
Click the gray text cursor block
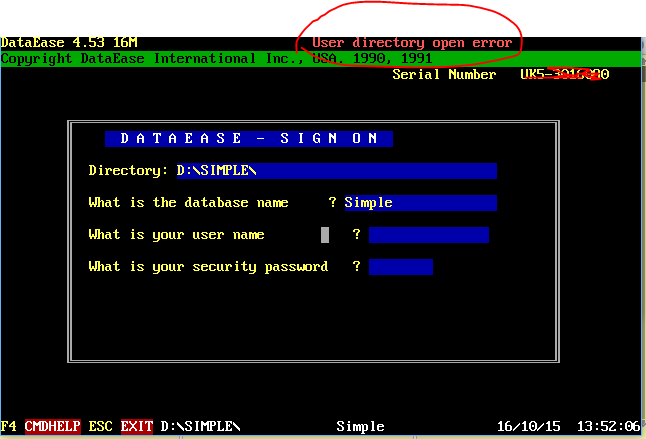[x=325, y=235]
